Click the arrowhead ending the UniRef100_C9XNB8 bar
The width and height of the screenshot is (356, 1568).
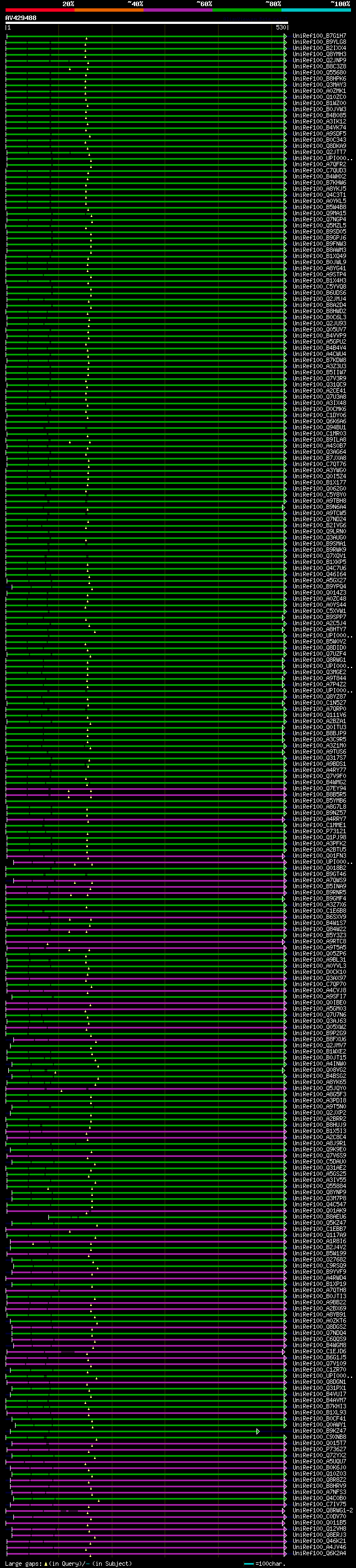pyautogui.click(x=285, y=1437)
